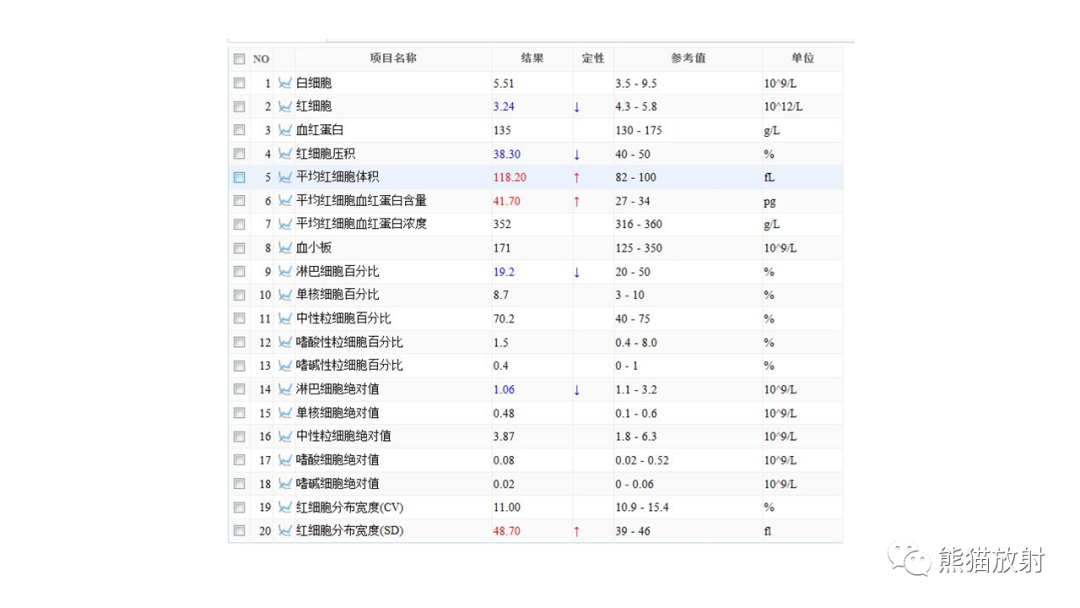The height and width of the screenshot is (608, 1080).
Task: Open trend chart icon for 单核细胞绝对值
Action: (284, 412)
